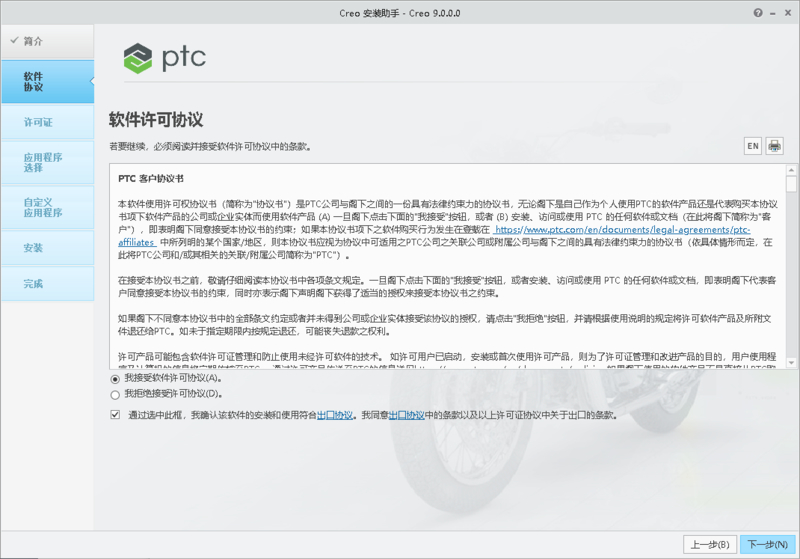Click the print license agreement icon
The image size is (800, 559).
tap(774, 146)
